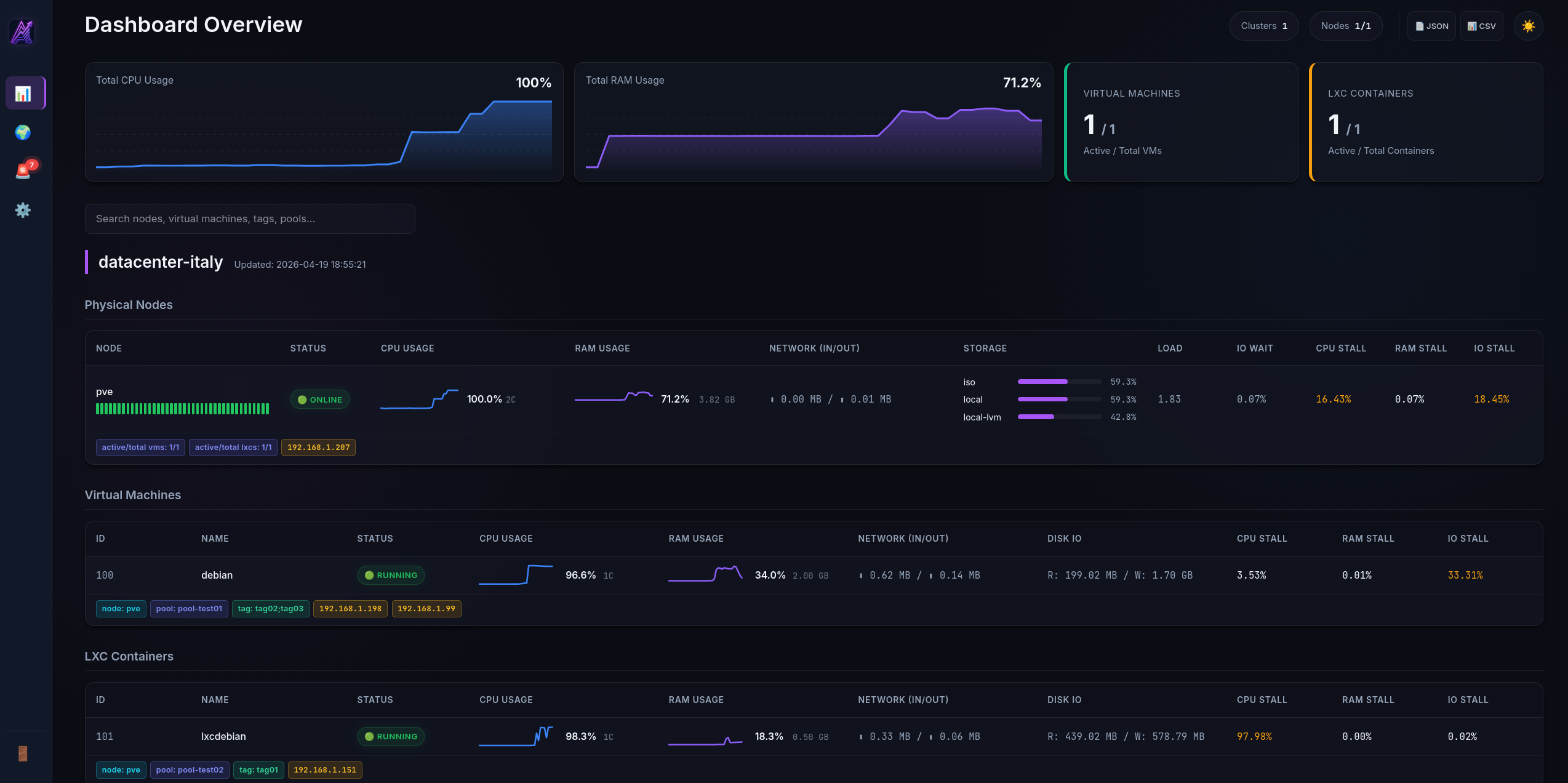Open the Dashboard panel in the sidebar
Screen dimensions: 1568x783
click(x=25, y=93)
